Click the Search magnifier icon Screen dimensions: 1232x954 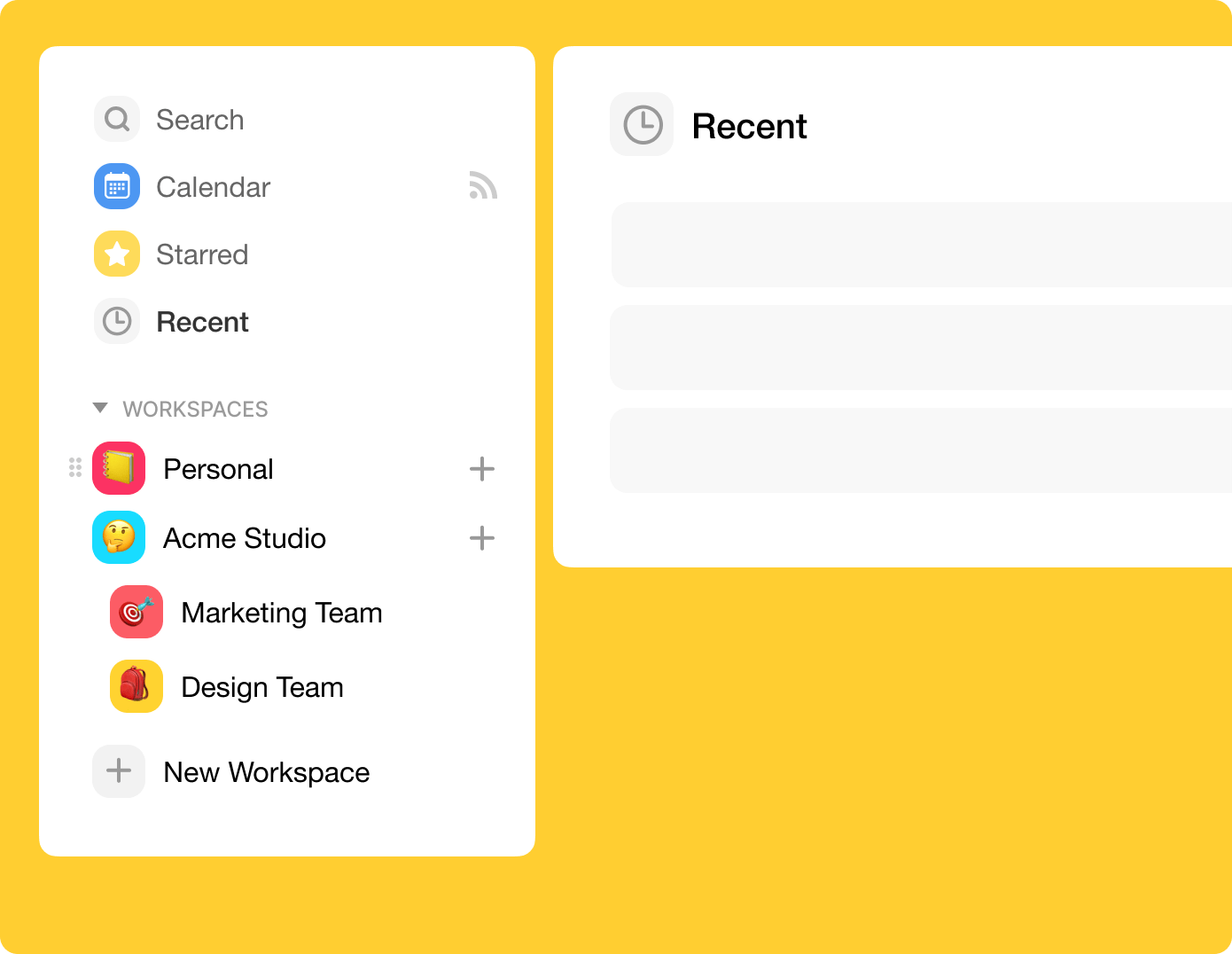point(117,119)
